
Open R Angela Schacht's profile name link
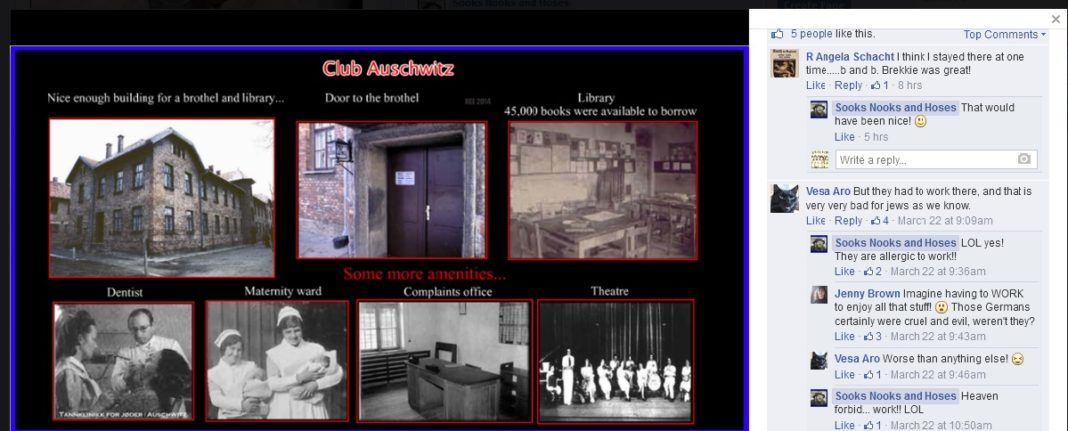tap(850, 57)
